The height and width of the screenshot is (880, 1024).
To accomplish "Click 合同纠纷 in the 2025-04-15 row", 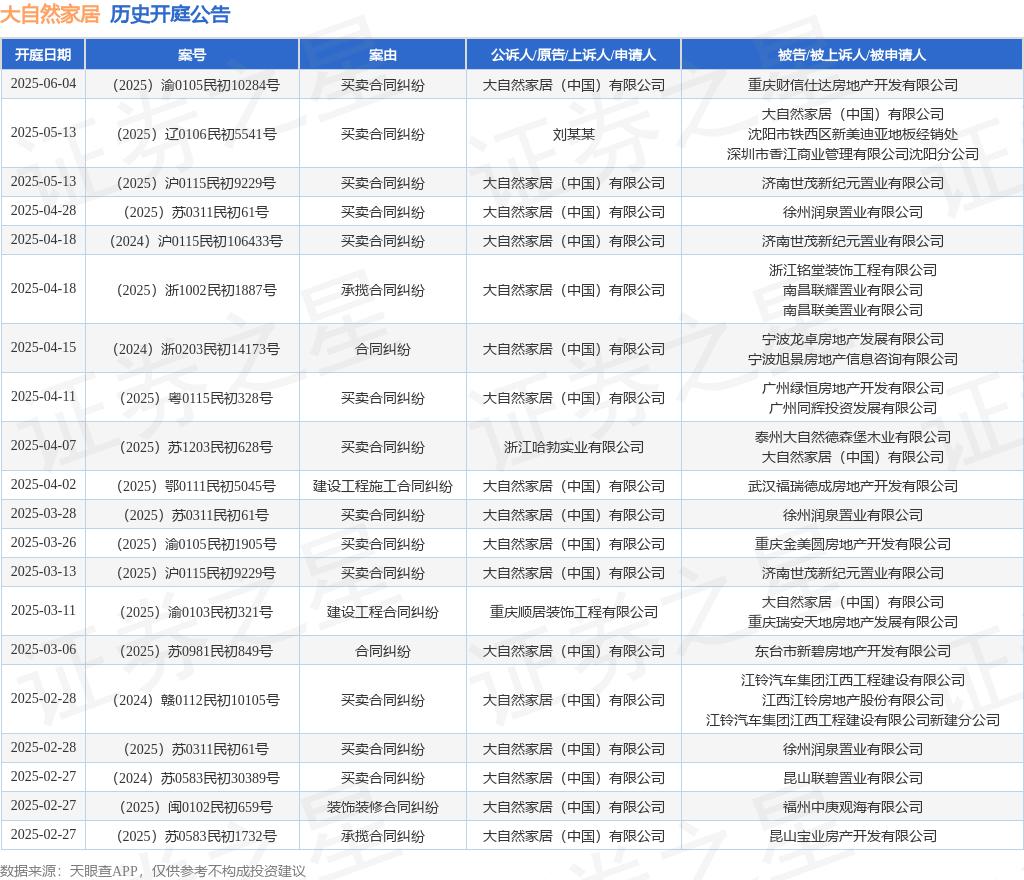I will pos(383,349).
